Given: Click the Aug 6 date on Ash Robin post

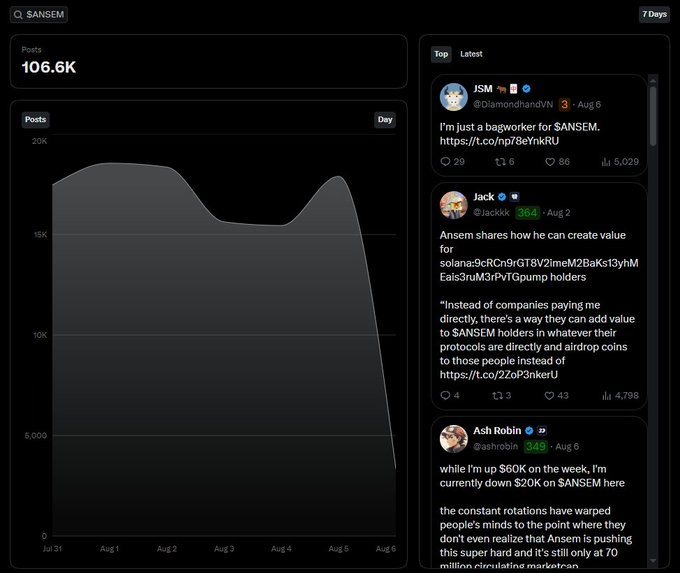Looking at the screenshot, I should click(x=567, y=446).
